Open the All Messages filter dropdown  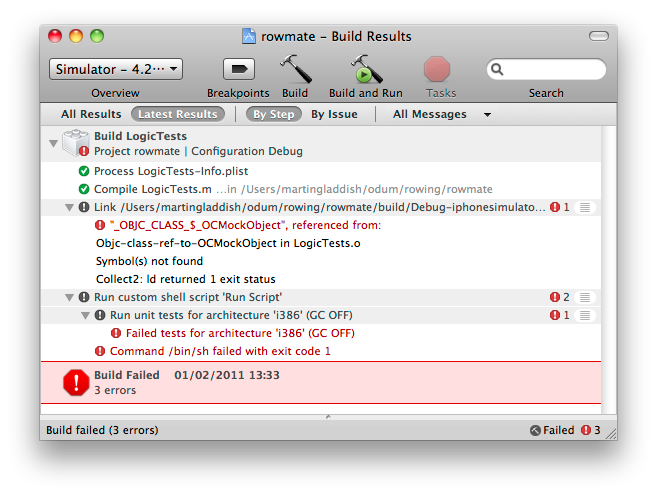click(x=441, y=114)
